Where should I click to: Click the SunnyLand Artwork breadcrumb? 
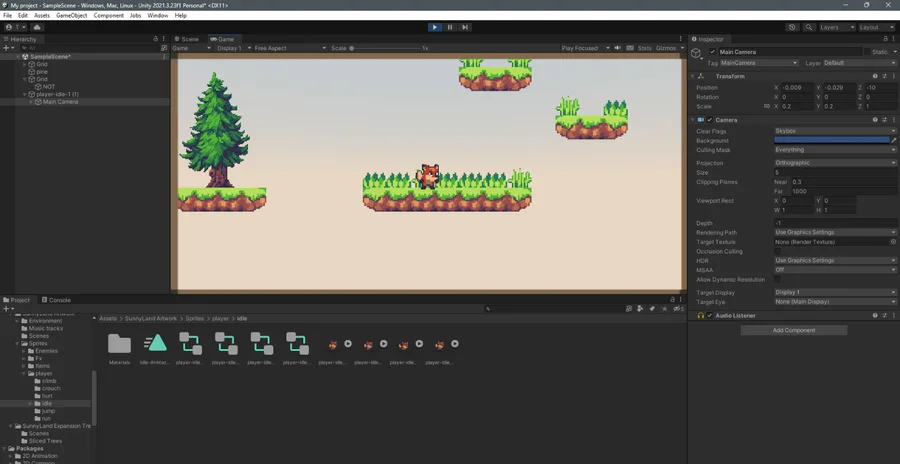coord(152,318)
